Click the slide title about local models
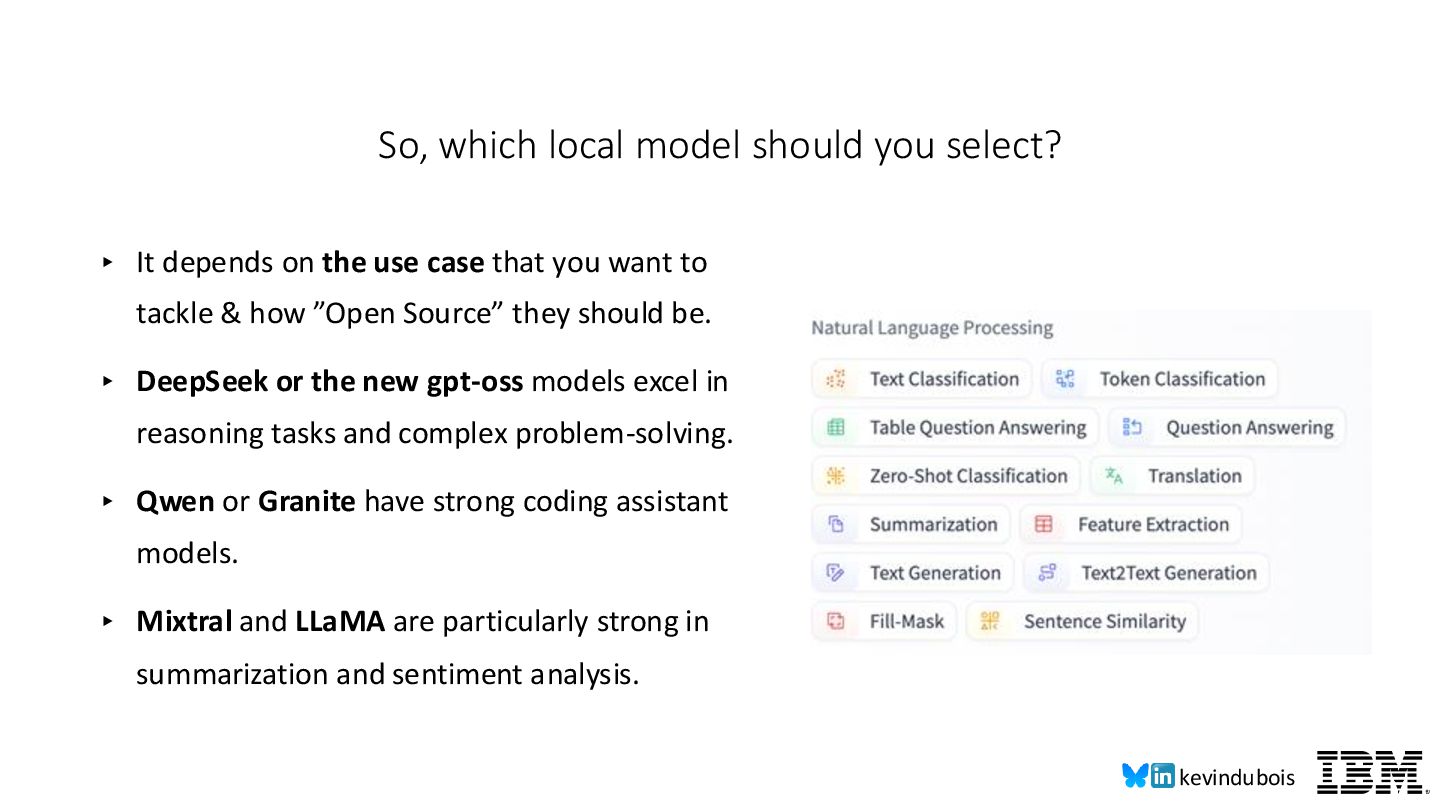This screenshot has width=1440, height=810. click(x=719, y=146)
